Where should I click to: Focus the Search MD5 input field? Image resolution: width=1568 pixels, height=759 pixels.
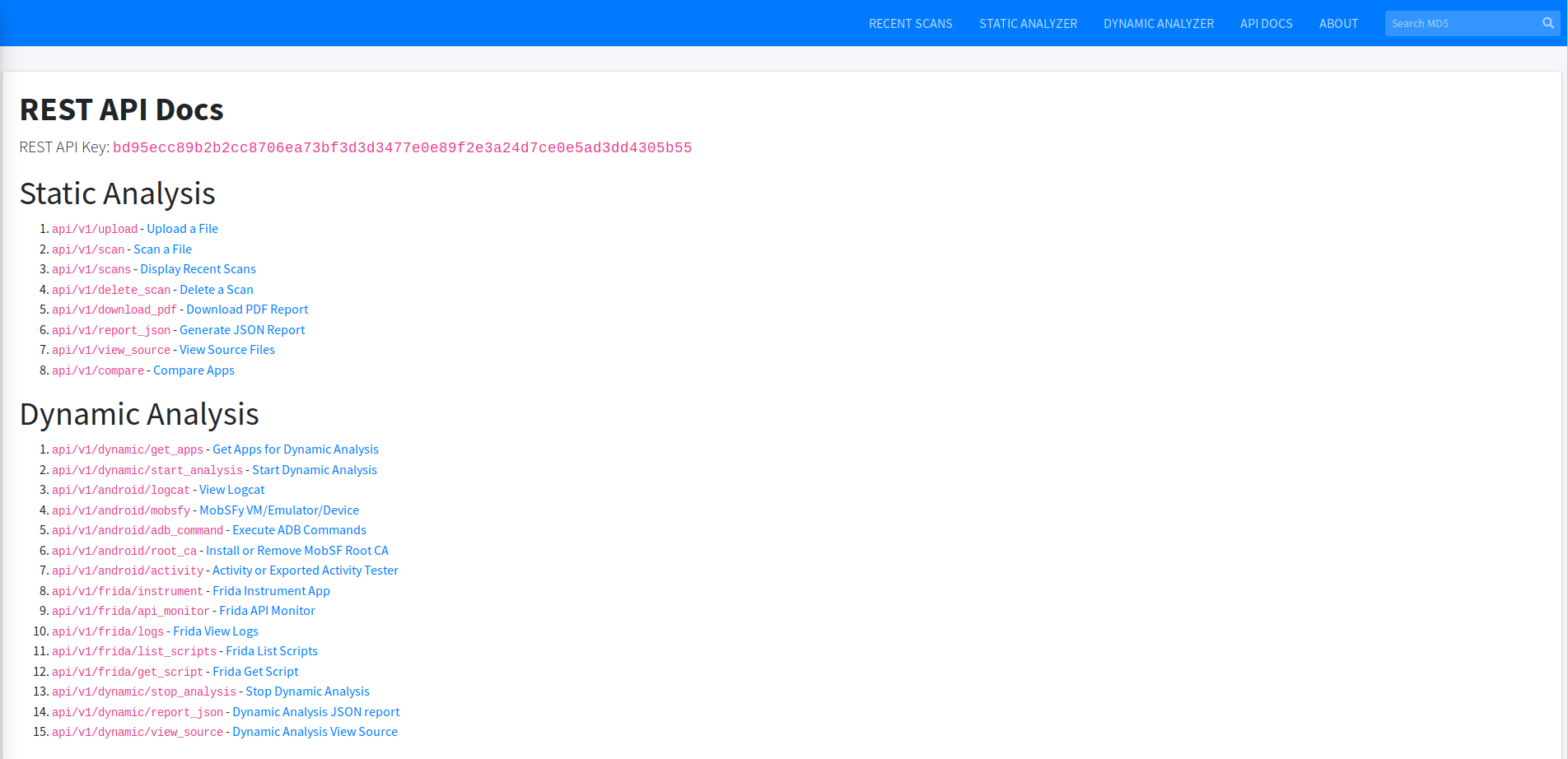1461,23
